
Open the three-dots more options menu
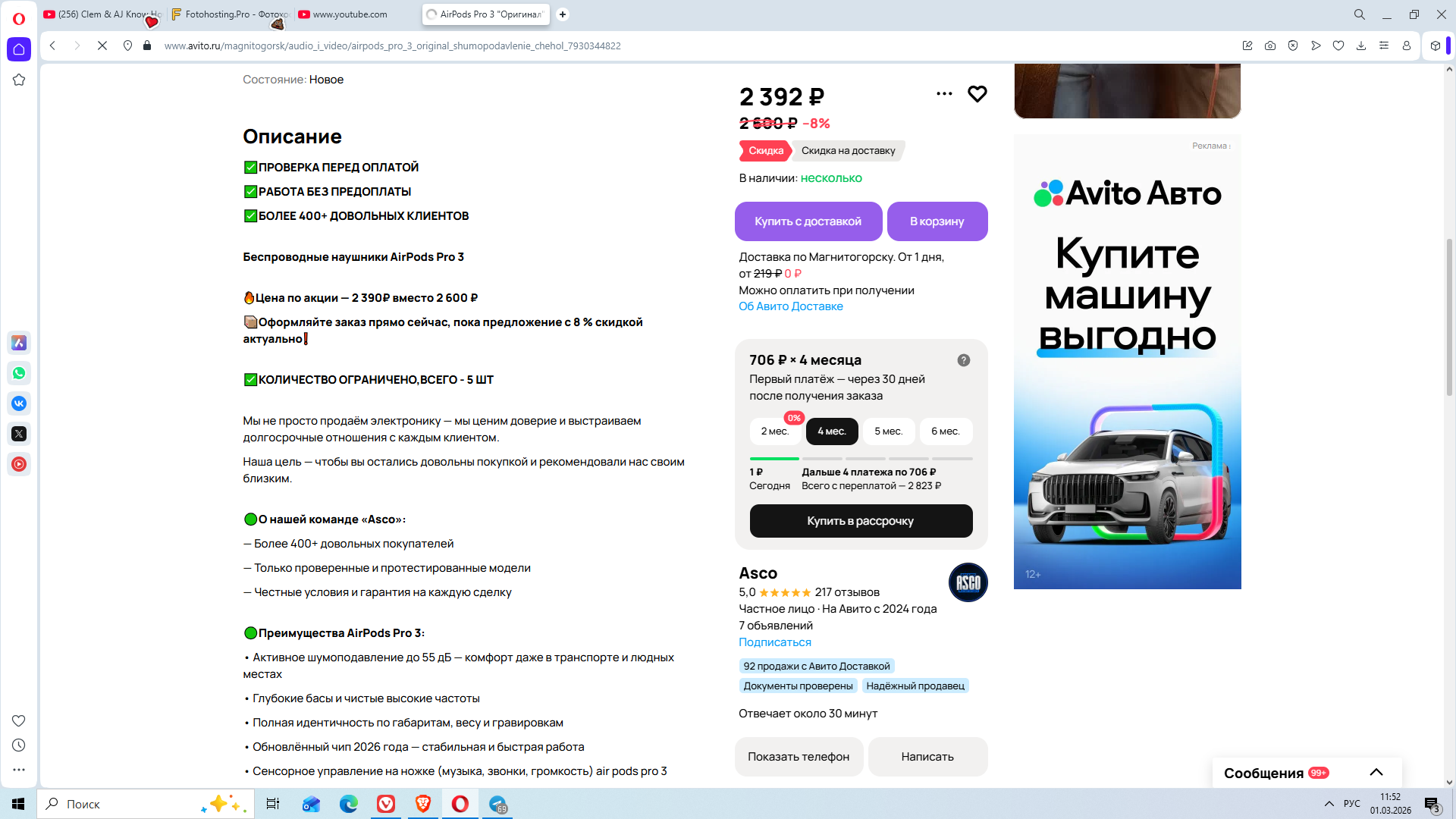[x=944, y=94]
